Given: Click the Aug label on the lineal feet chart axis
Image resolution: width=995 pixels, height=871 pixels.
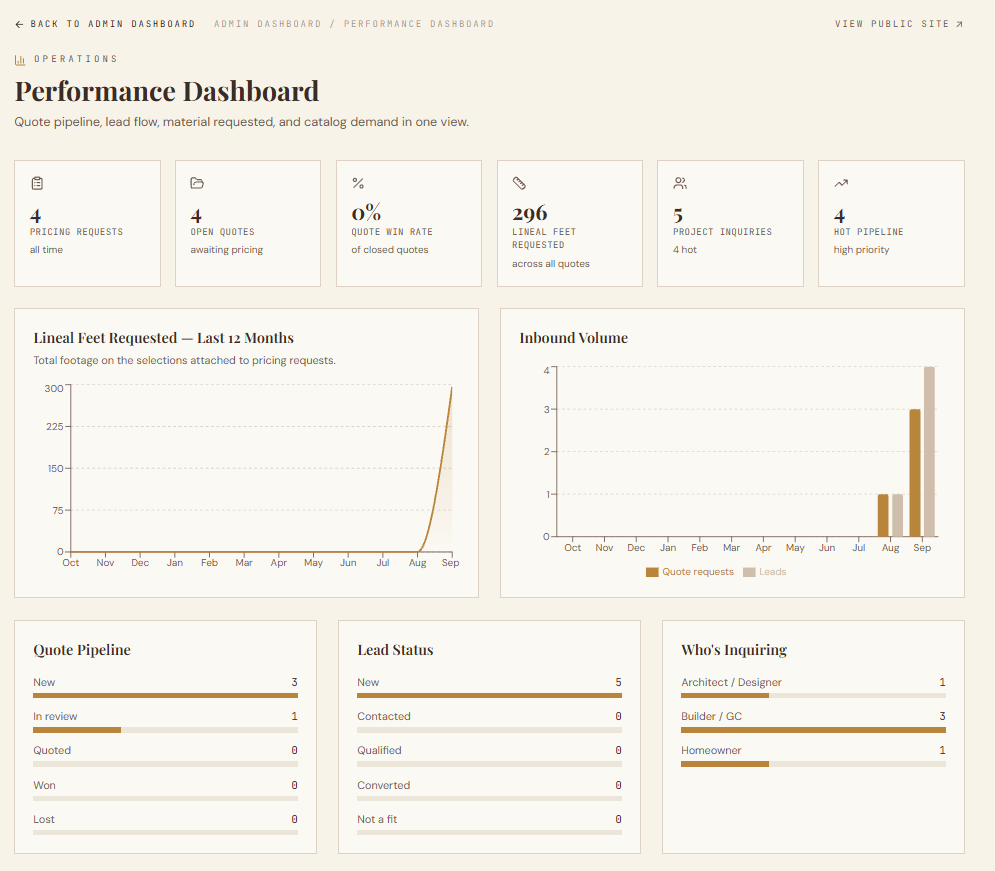Looking at the screenshot, I should point(418,563).
